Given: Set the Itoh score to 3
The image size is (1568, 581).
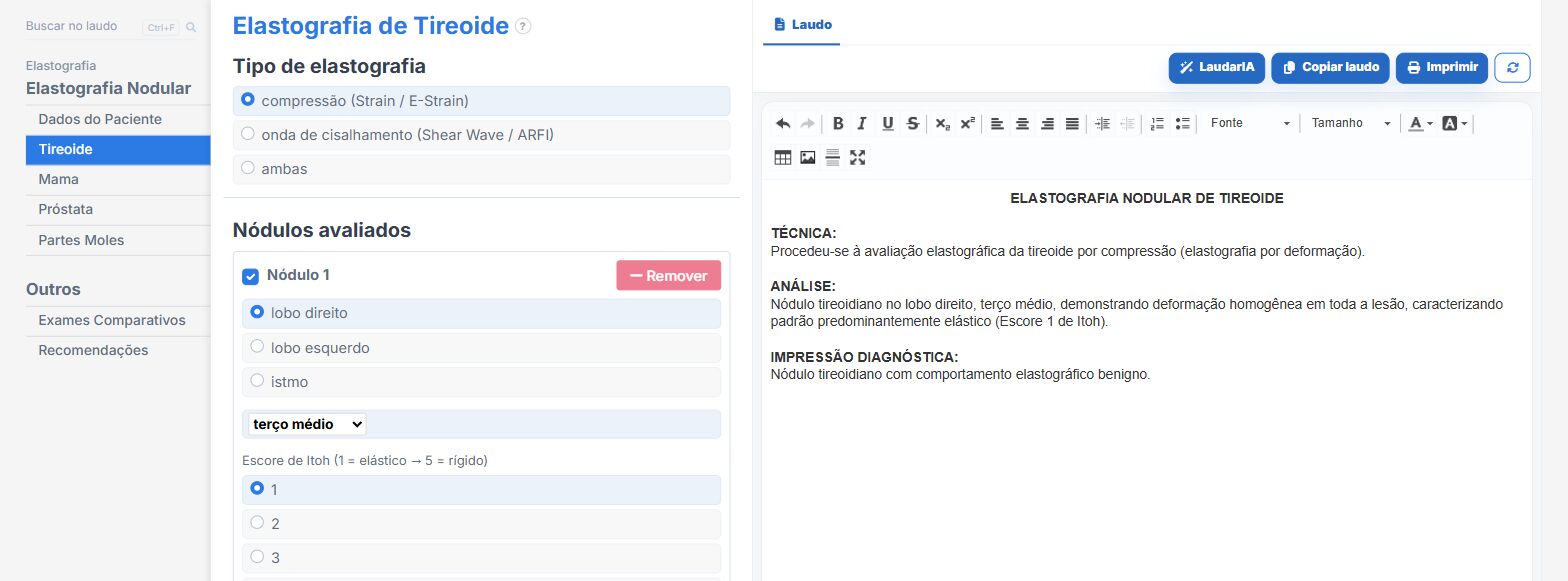Looking at the screenshot, I should tap(482, 557).
